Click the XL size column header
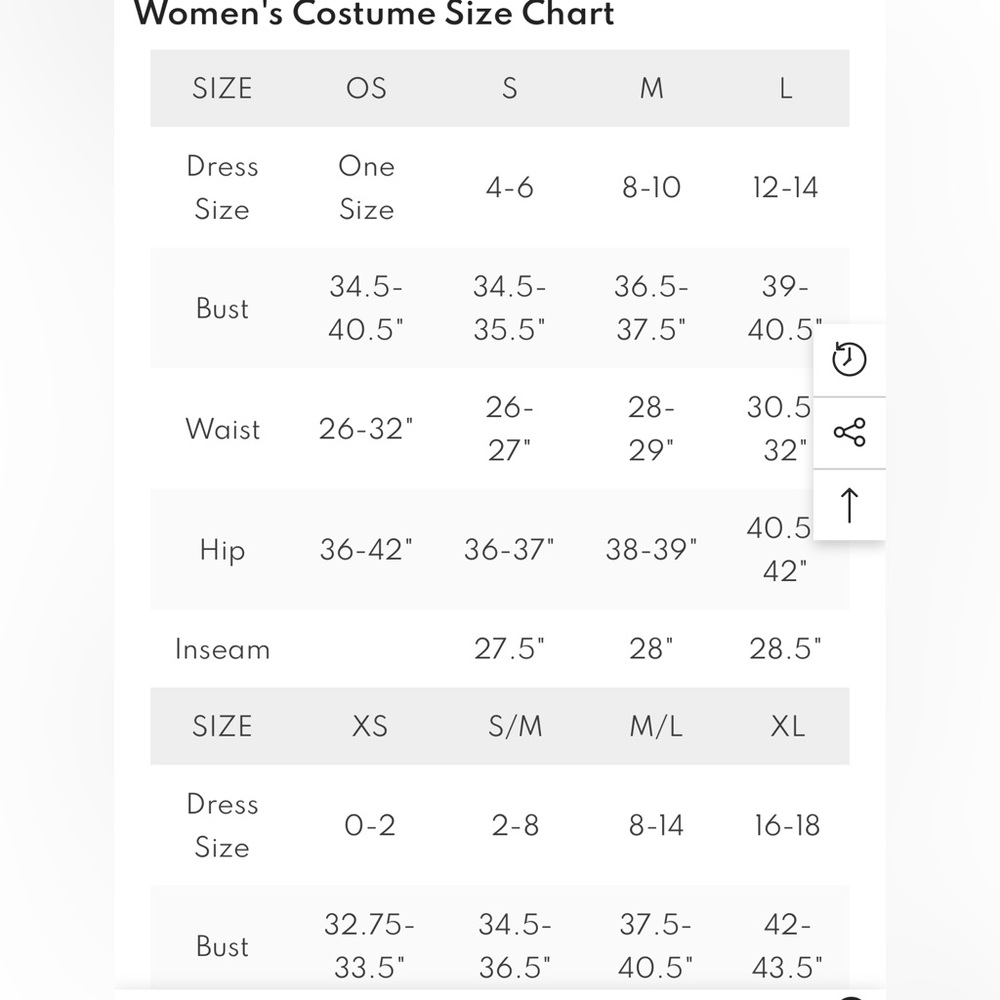The image size is (1000, 1000). pos(788,726)
